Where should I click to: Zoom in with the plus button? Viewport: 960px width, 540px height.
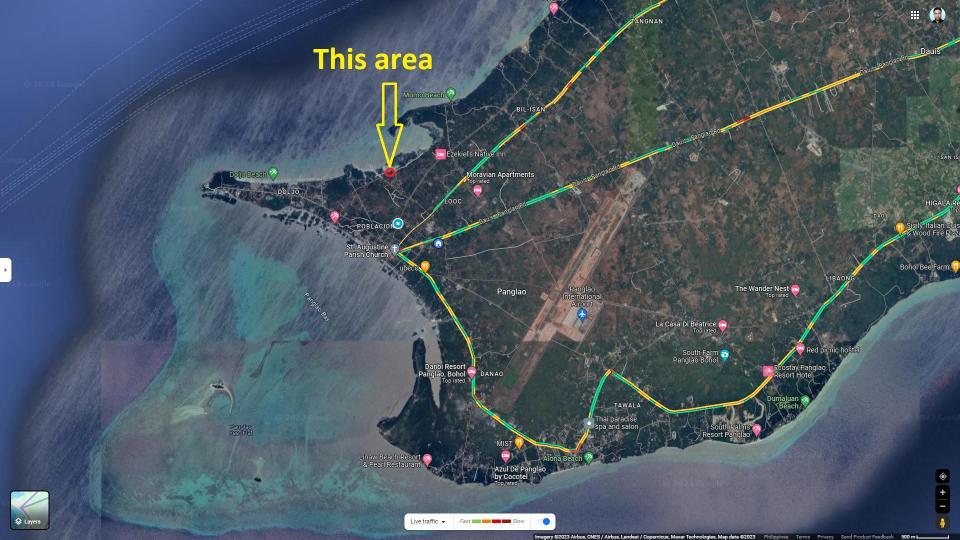(x=942, y=493)
